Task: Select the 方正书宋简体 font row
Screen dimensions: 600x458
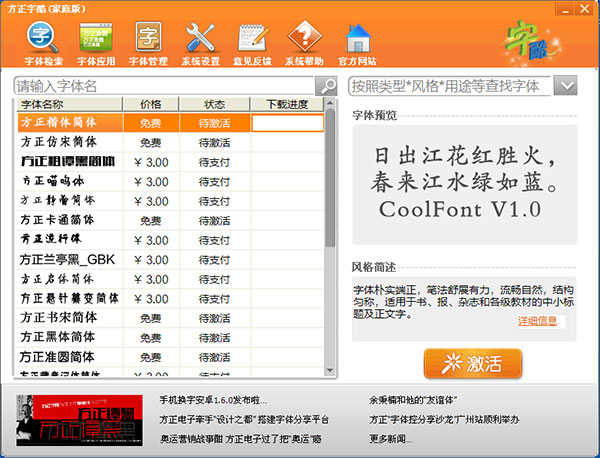Action: 171,318
